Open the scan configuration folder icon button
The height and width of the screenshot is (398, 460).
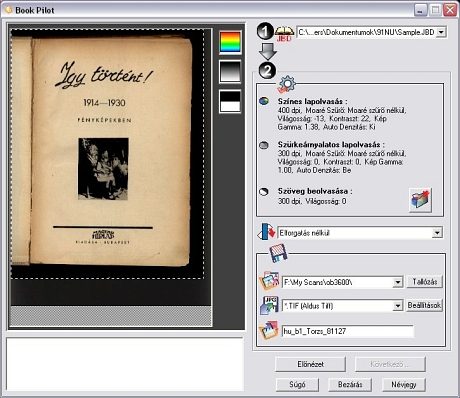pyautogui.click(x=420, y=200)
